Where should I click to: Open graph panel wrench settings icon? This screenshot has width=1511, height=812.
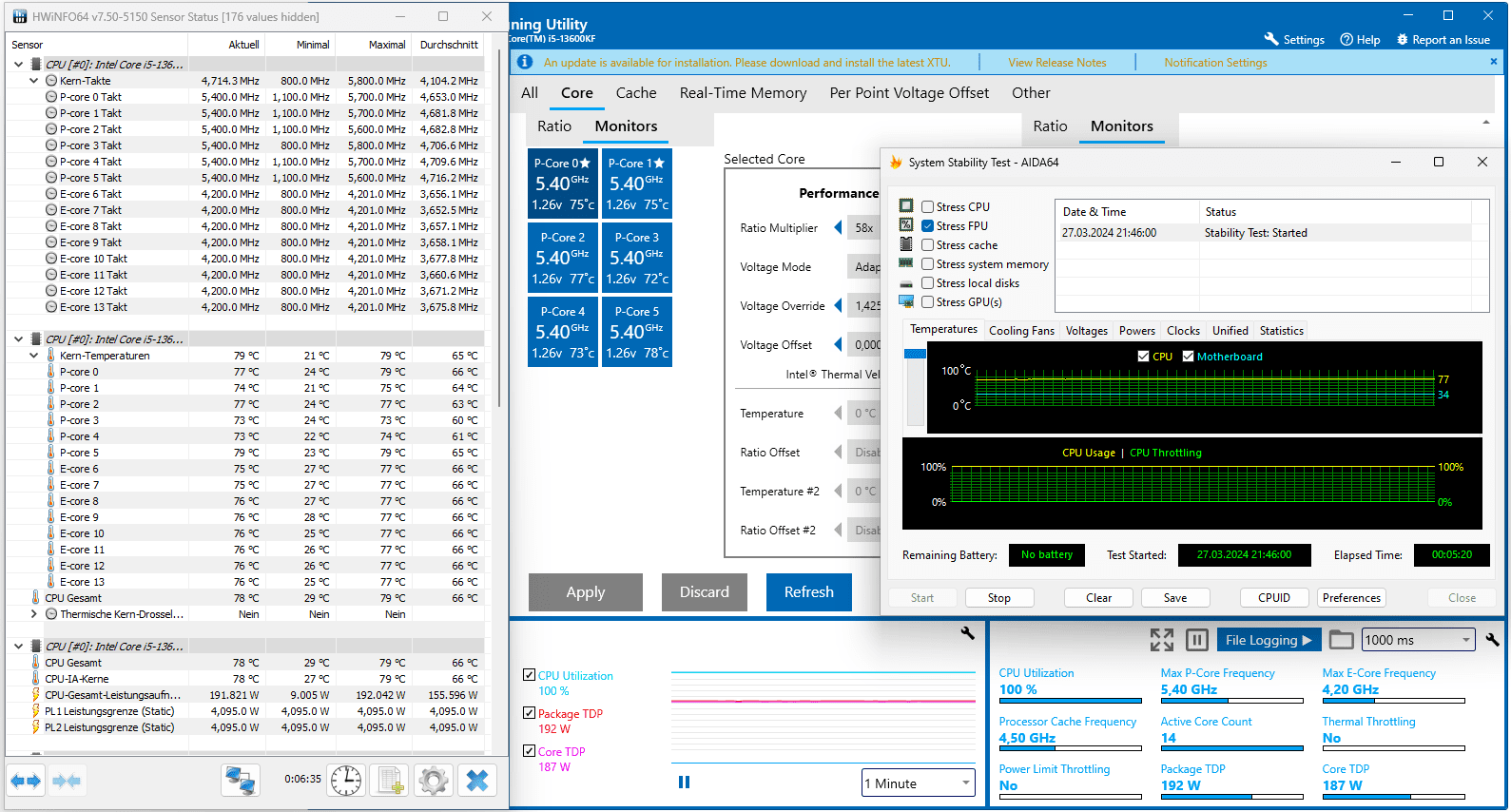(968, 632)
